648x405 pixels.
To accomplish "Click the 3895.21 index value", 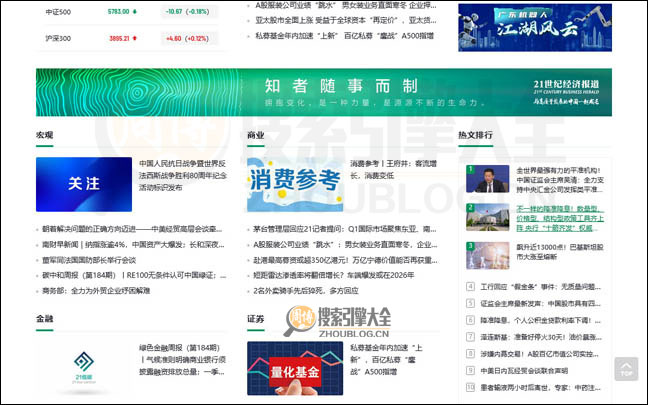I will (119, 38).
